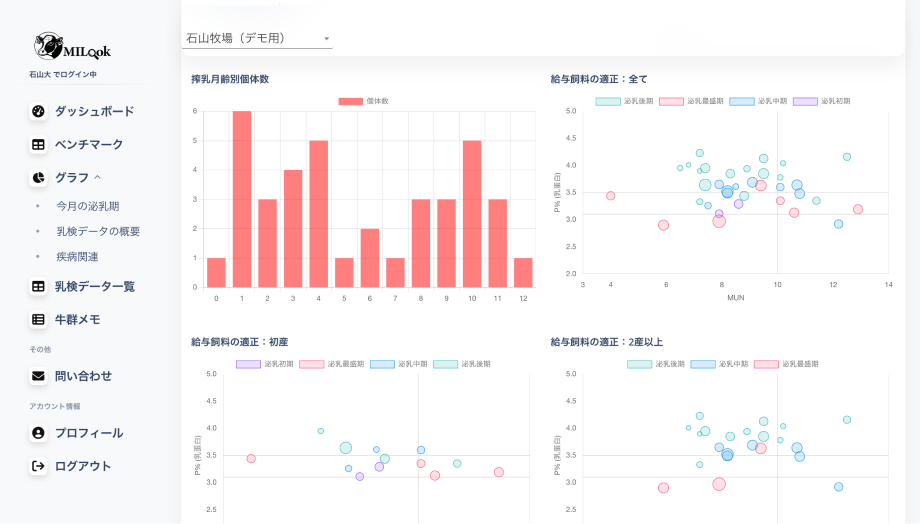Screen dimensions: 920x524
Task: Click the 問い合わせ envelope icon
Action: [x=38, y=377]
